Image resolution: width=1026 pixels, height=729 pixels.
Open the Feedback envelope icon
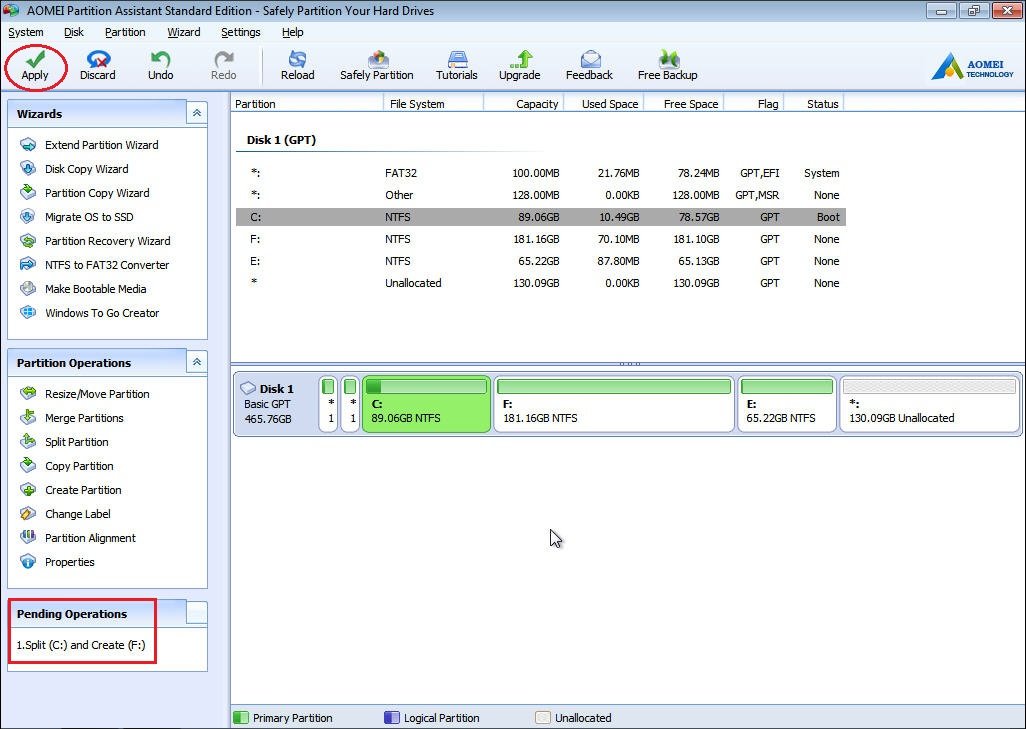[590, 60]
